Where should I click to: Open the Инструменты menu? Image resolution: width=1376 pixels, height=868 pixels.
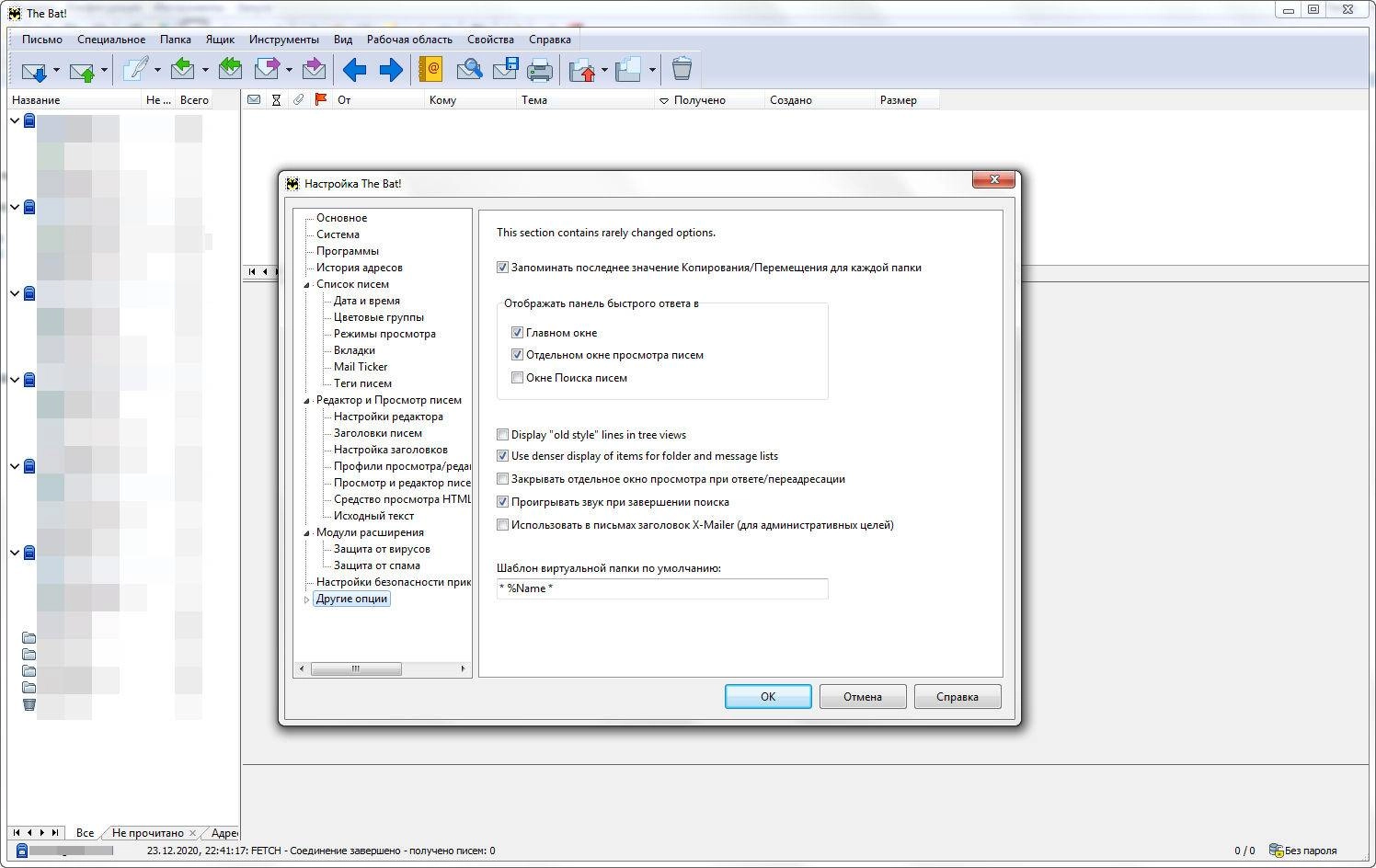pos(284,40)
